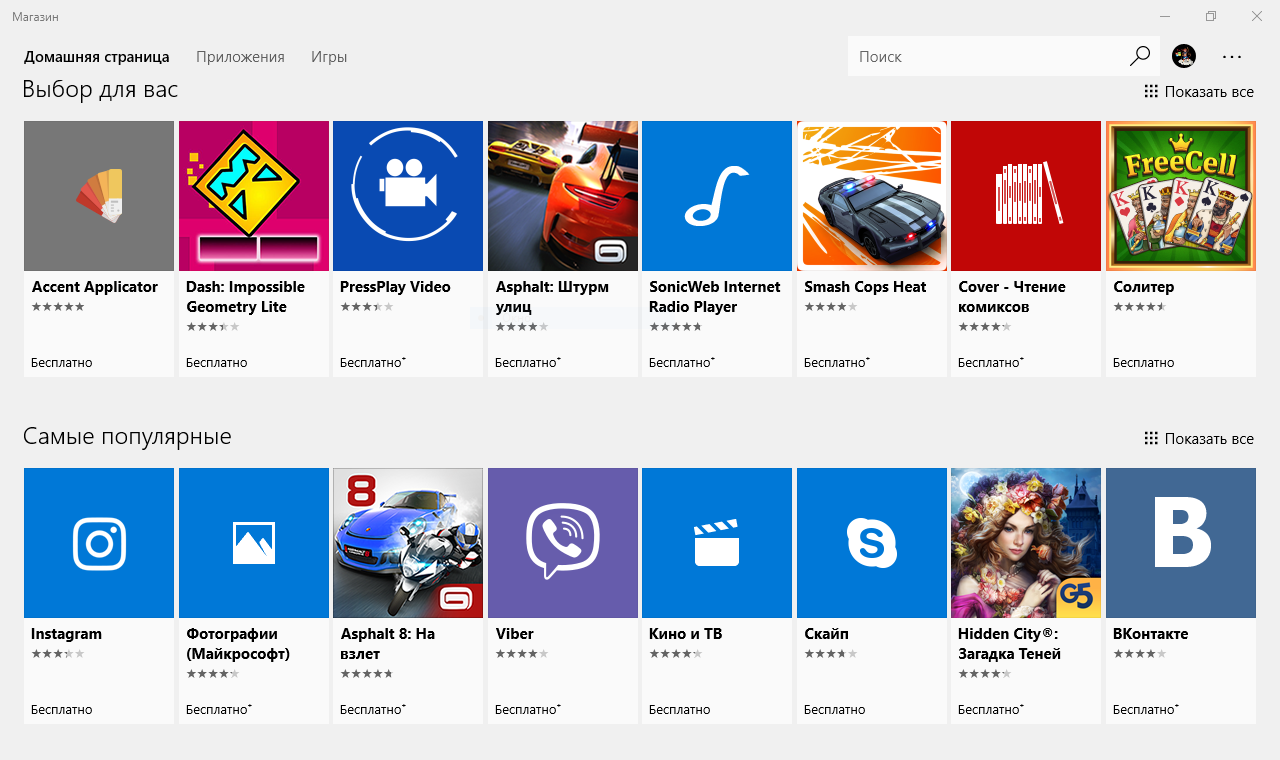This screenshot has height=760, width=1280.
Task: Open SonicWeb Internet Radio Player note icon
Action: click(x=717, y=196)
